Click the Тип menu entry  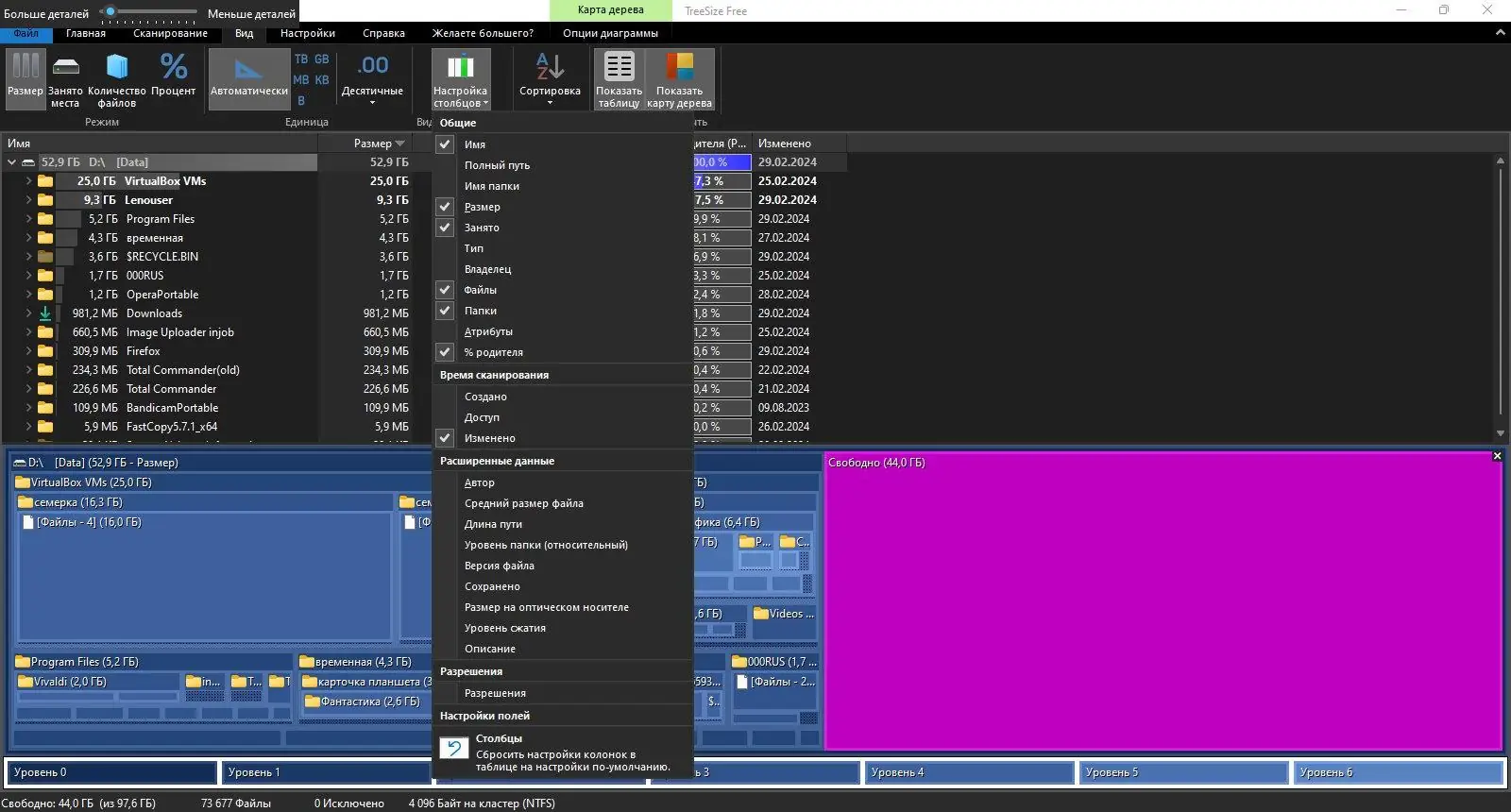[x=563, y=248]
